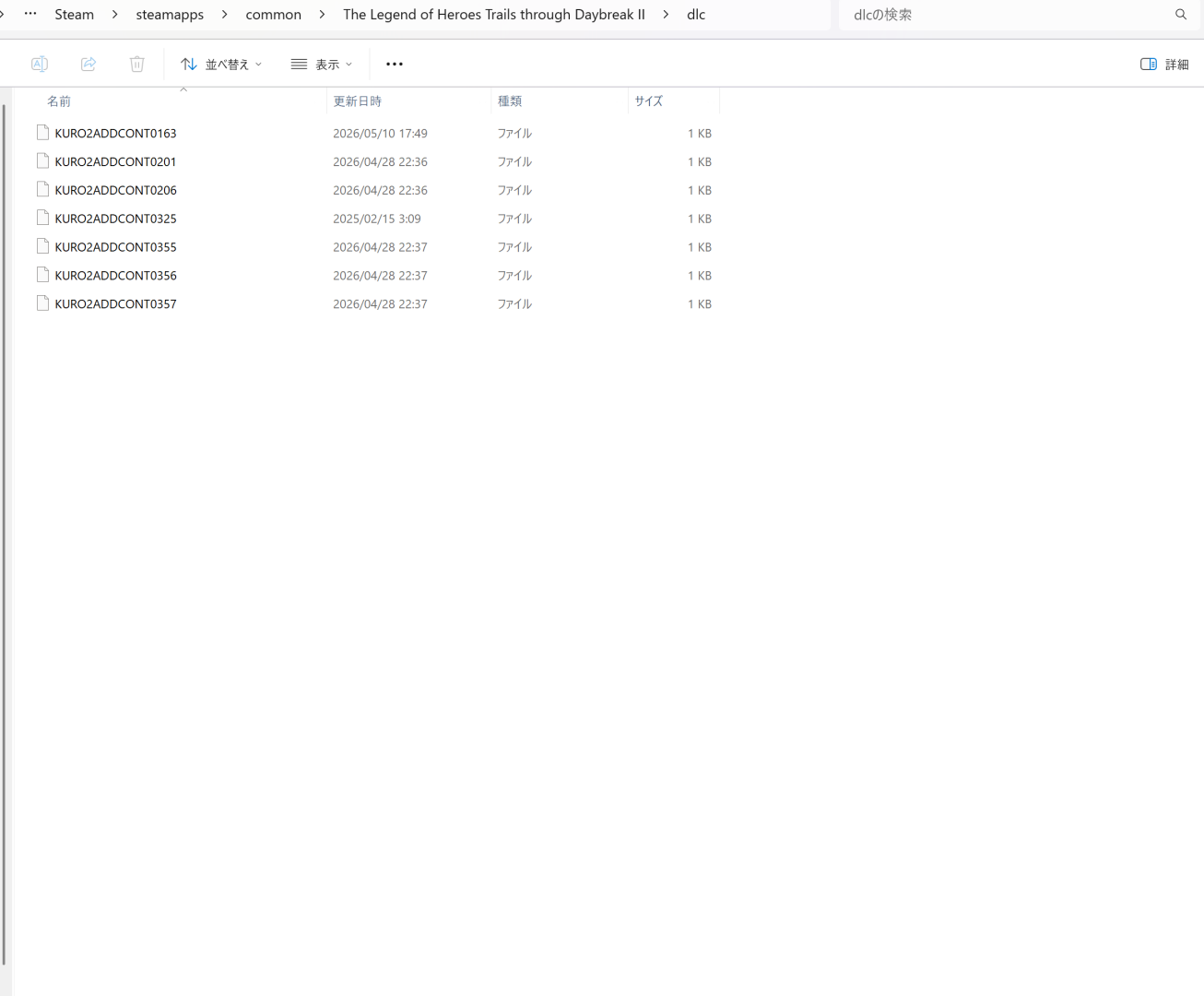Toggle the details (詳細) pane
This screenshot has height=996, width=1204.
coord(1164,64)
